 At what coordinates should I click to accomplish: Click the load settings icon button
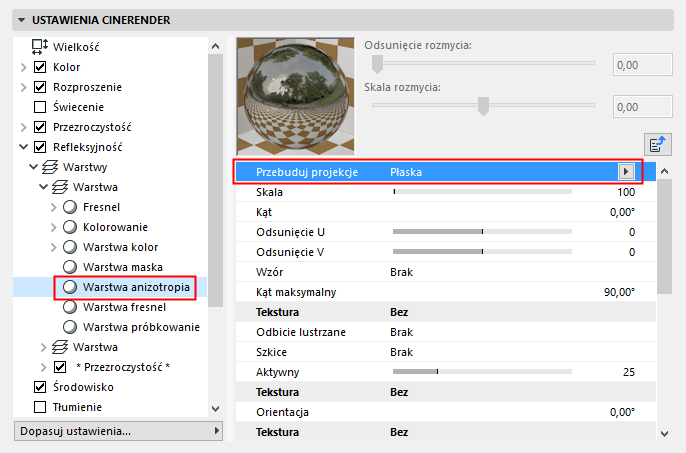pos(657,144)
